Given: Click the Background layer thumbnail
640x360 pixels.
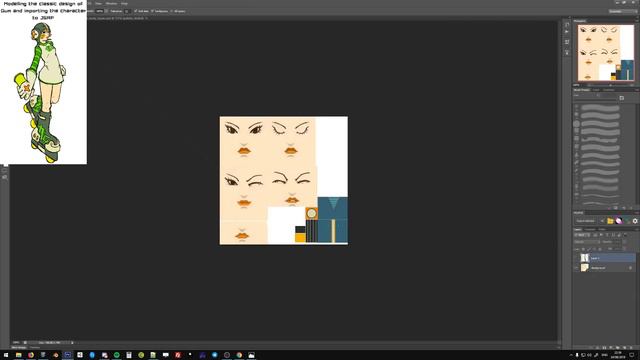Looking at the screenshot, I should point(585,268).
